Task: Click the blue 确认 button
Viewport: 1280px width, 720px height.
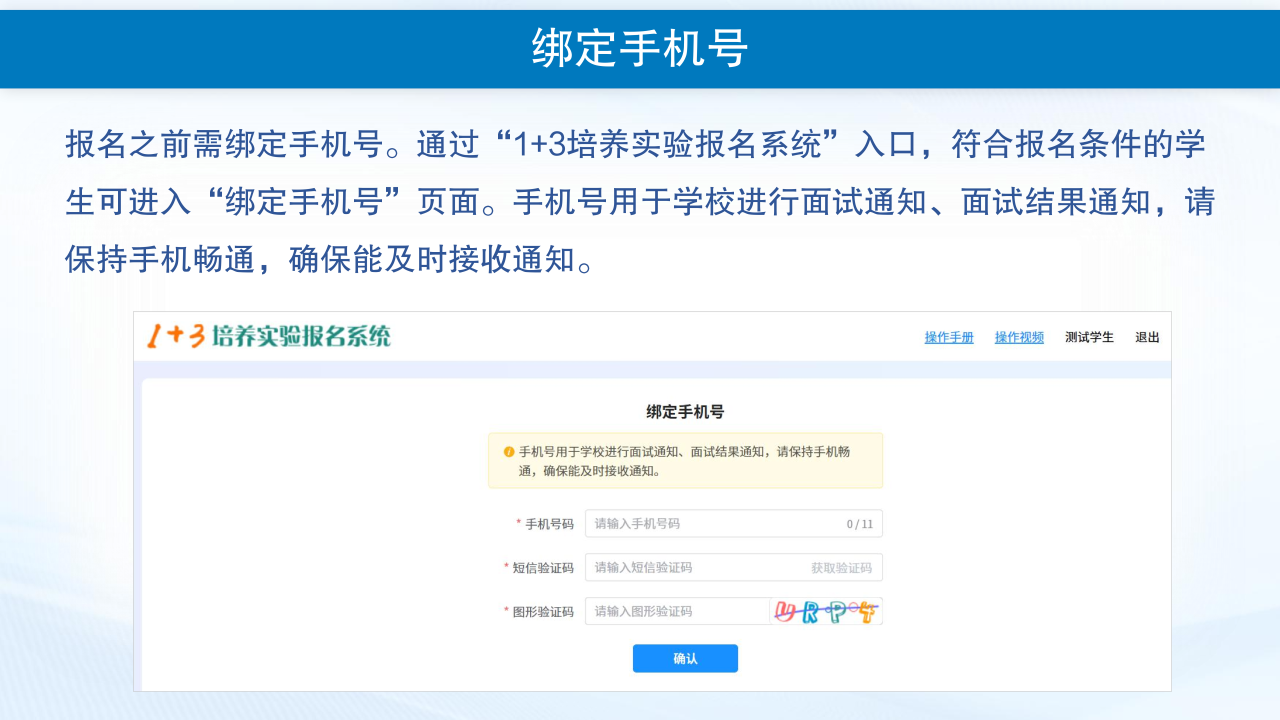Action: tap(685, 658)
